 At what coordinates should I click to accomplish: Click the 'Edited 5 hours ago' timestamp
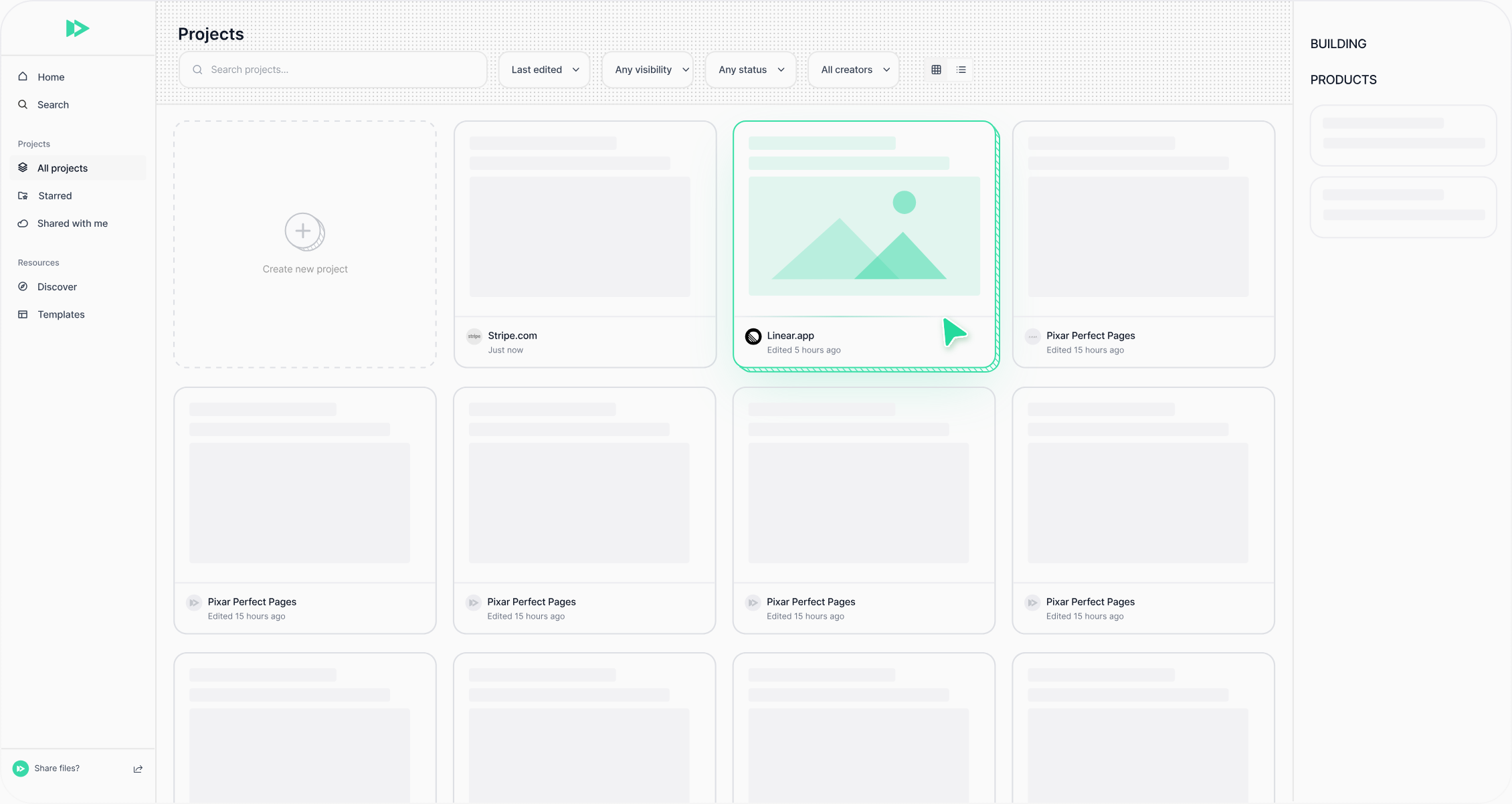click(x=804, y=350)
